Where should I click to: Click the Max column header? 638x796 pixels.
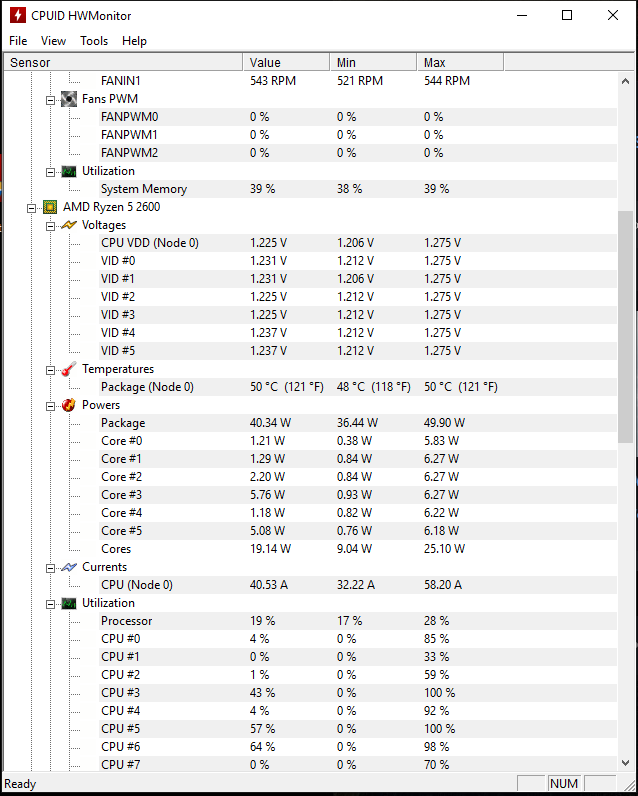[459, 62]
